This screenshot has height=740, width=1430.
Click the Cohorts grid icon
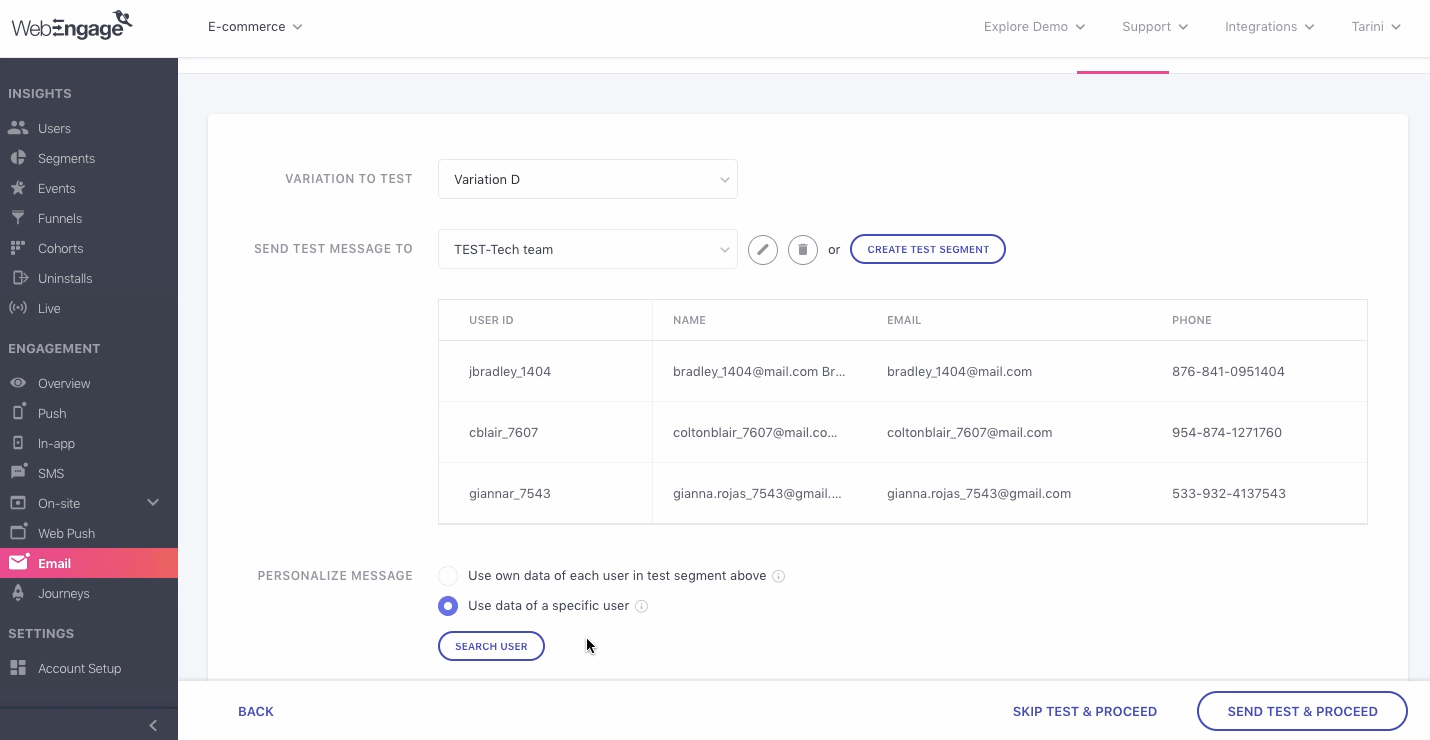18,248
